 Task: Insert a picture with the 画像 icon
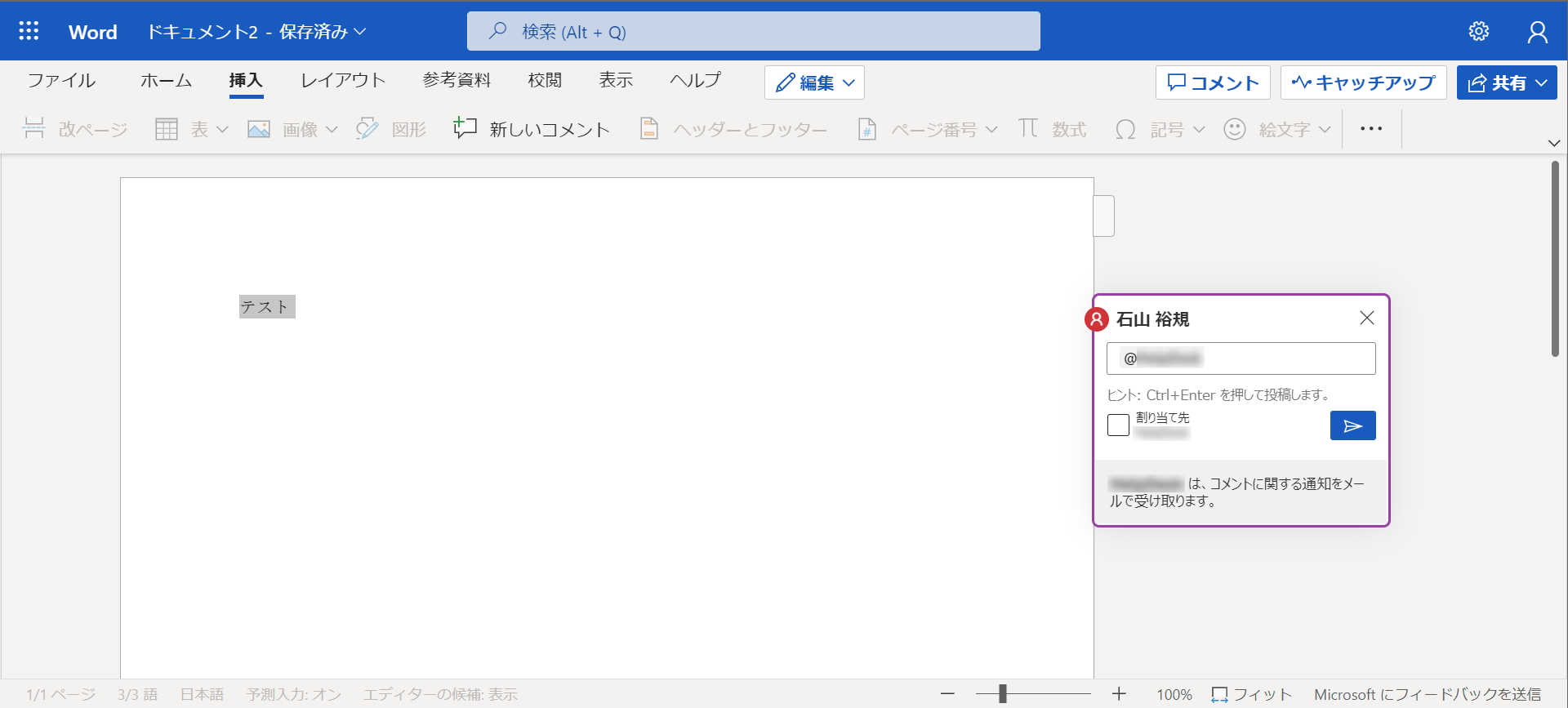coord(259,129)
